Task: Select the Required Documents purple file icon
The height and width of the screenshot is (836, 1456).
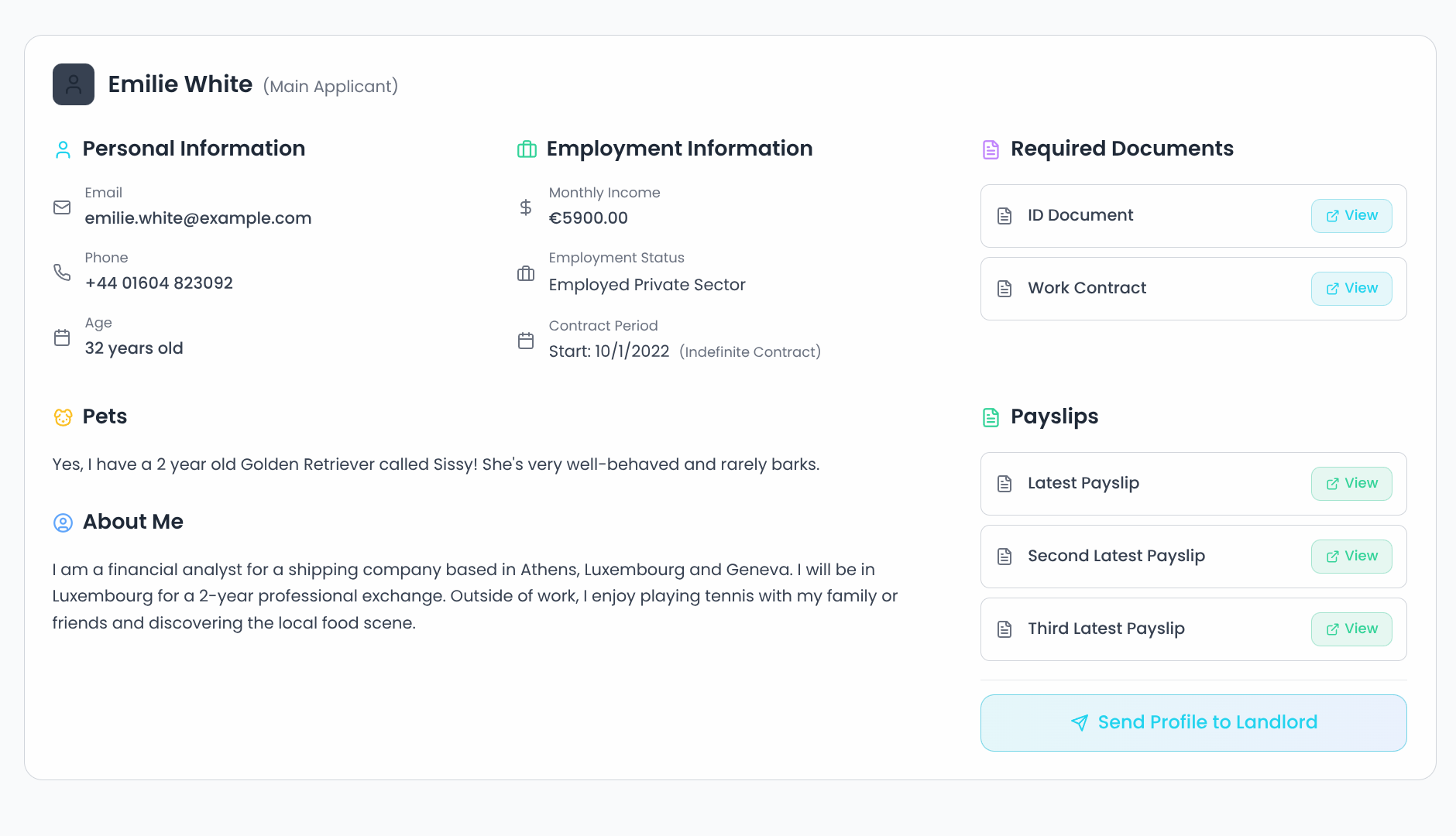Action: [991, 149]
